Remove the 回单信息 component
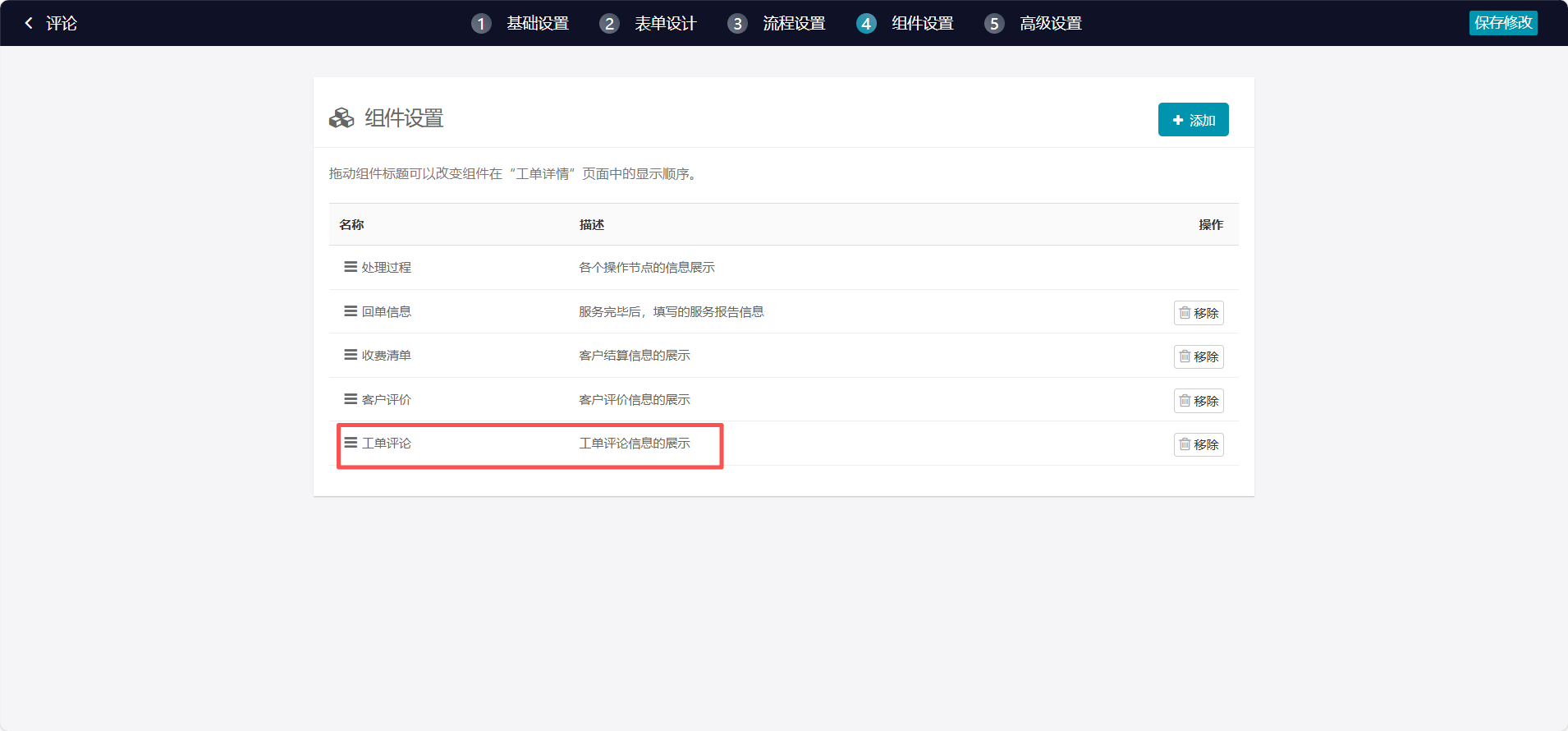Viewport: 1568px width, 731px height. pos(1199,313)
